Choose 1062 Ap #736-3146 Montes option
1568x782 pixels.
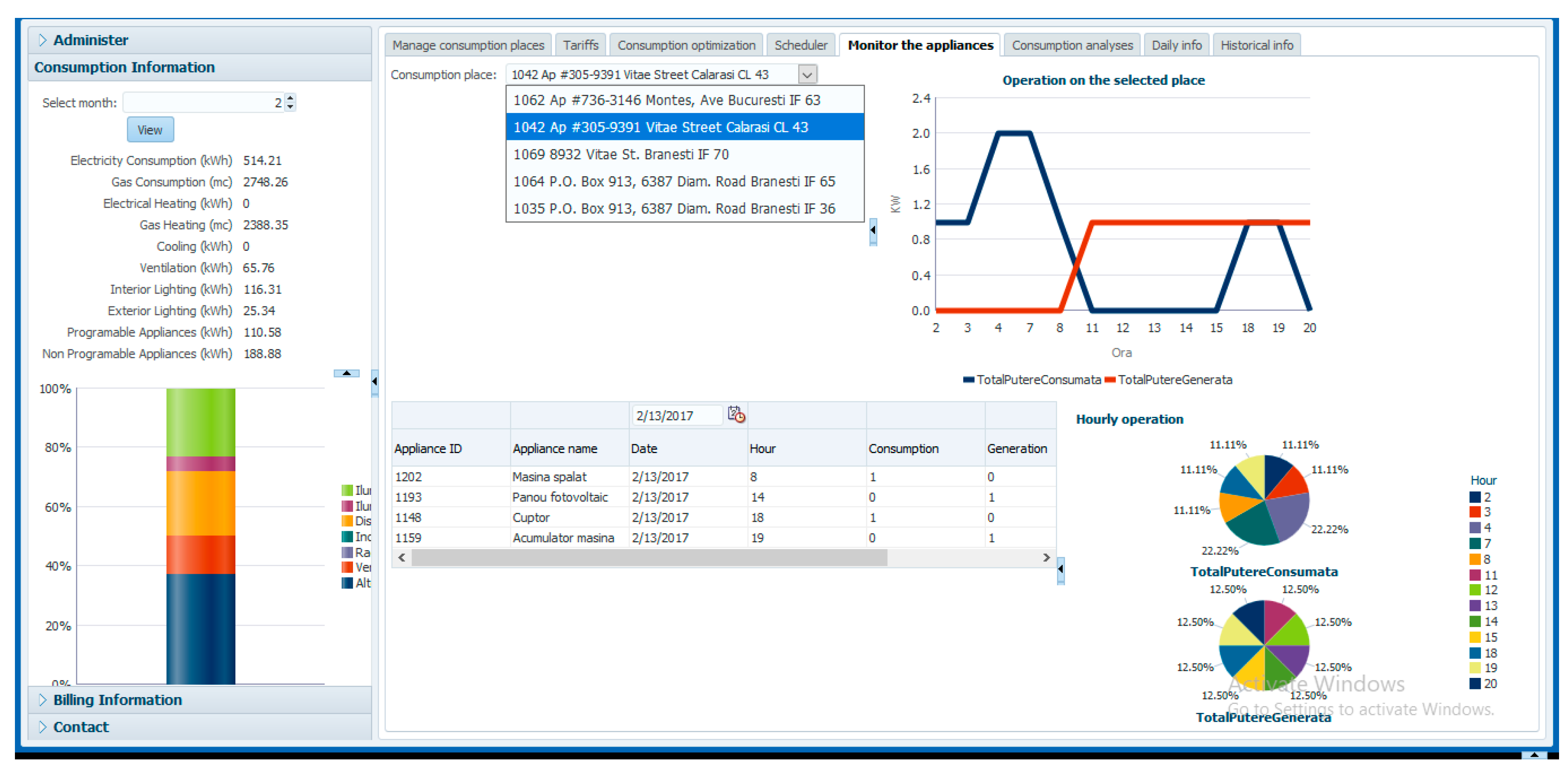(667, 100)
